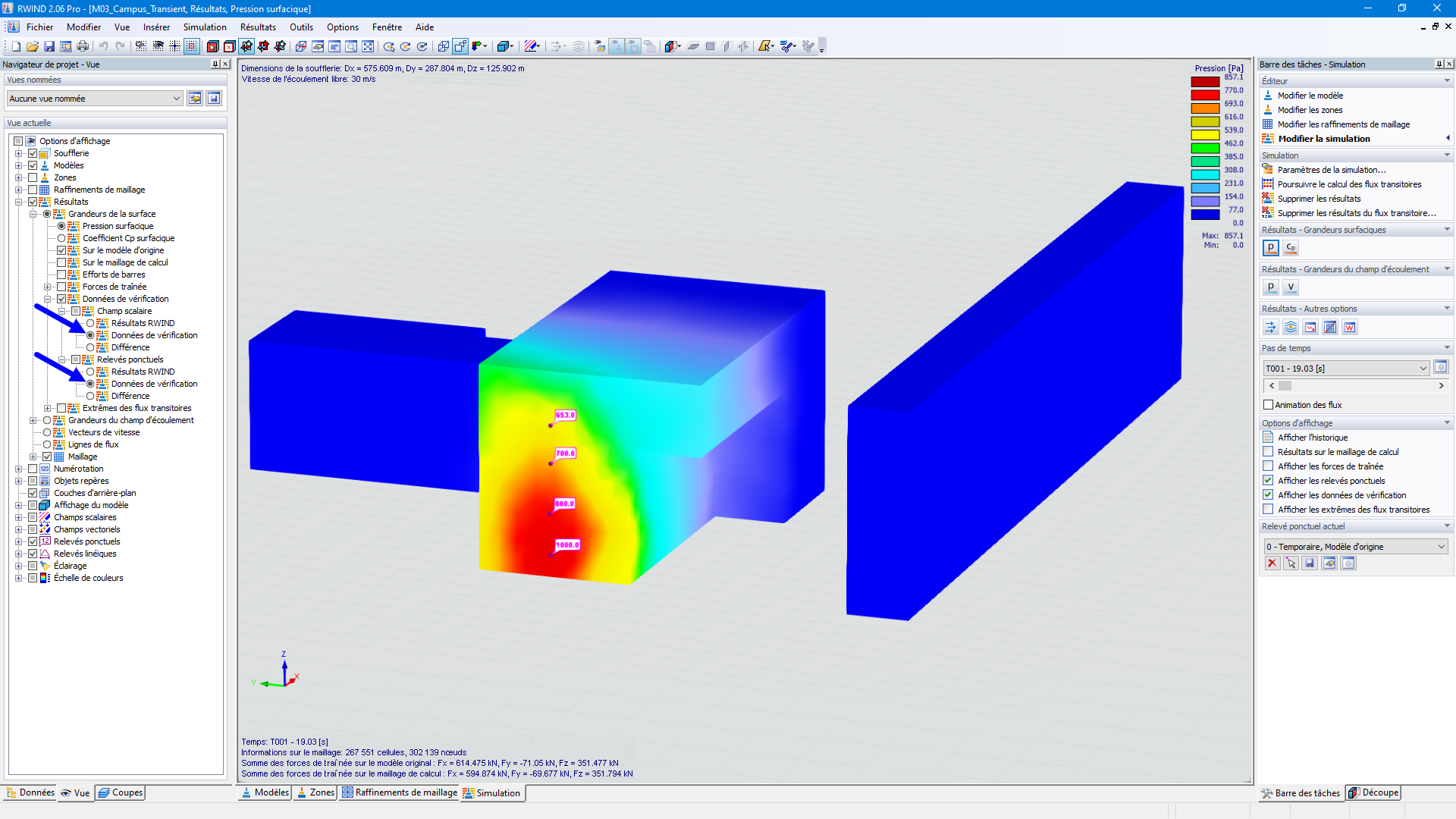Click the red 857.1 color swatch in legend

(x=1204, y=82)
